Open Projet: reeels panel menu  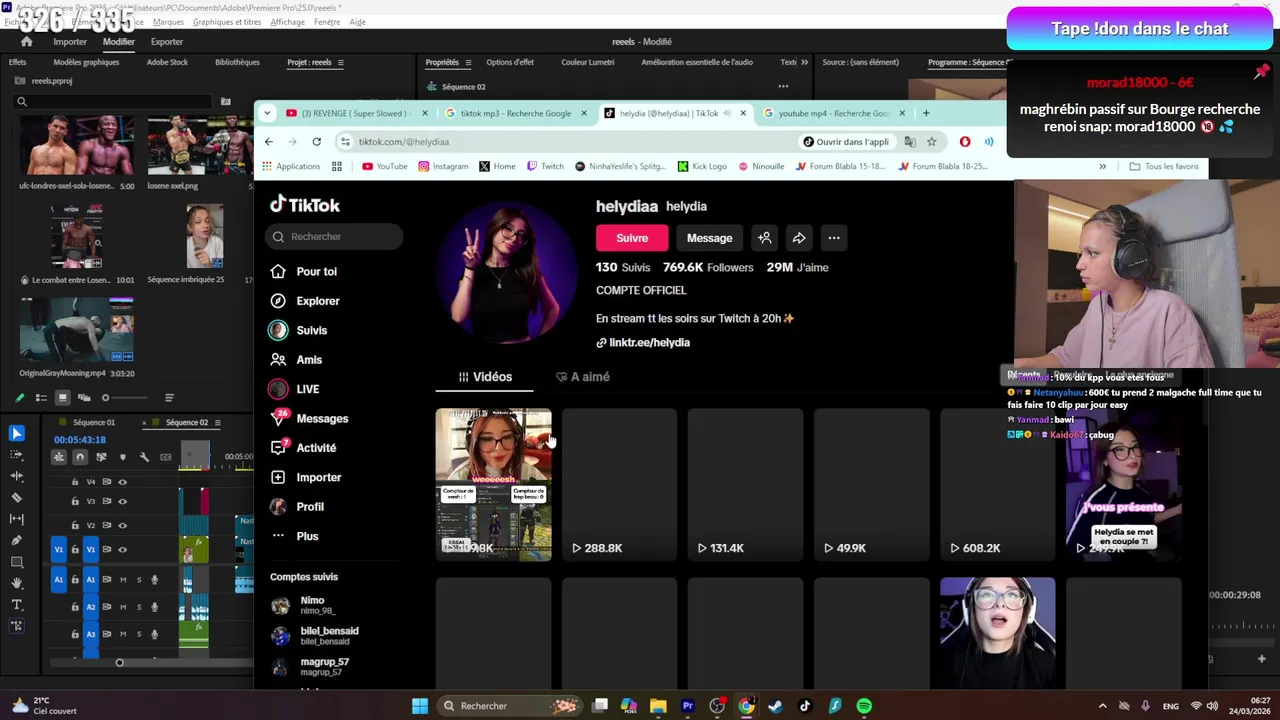pos(340,62)
